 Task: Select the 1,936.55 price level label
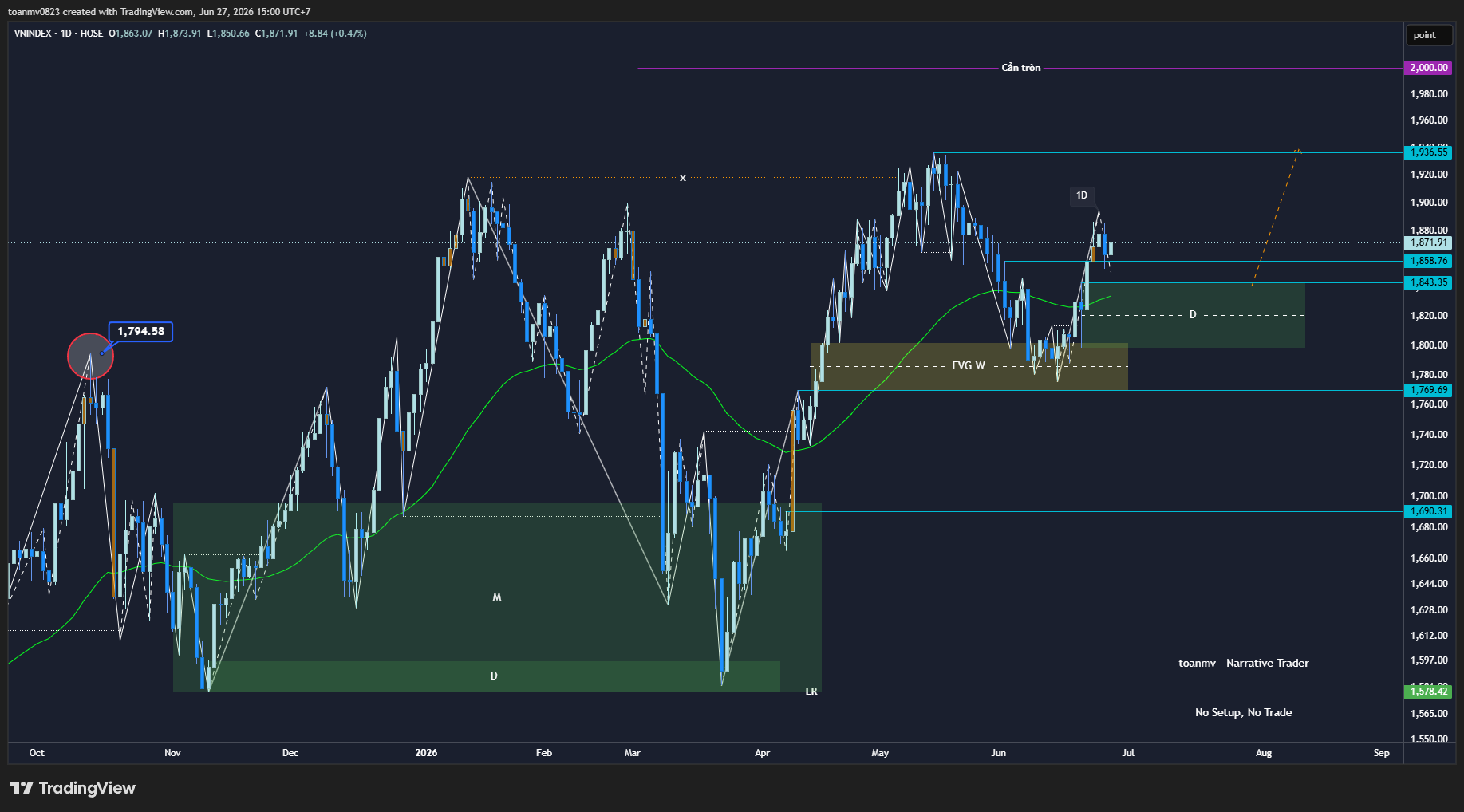1428,152
